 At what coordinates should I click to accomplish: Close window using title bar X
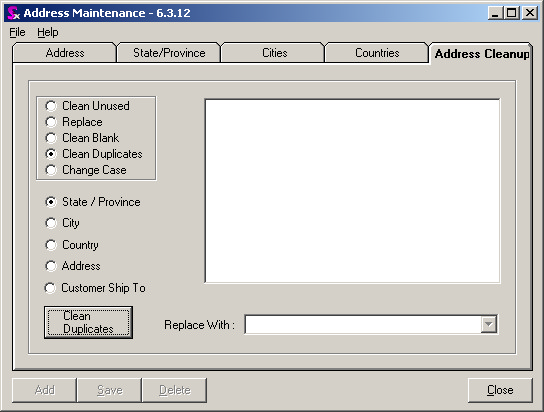coord(530,13)
